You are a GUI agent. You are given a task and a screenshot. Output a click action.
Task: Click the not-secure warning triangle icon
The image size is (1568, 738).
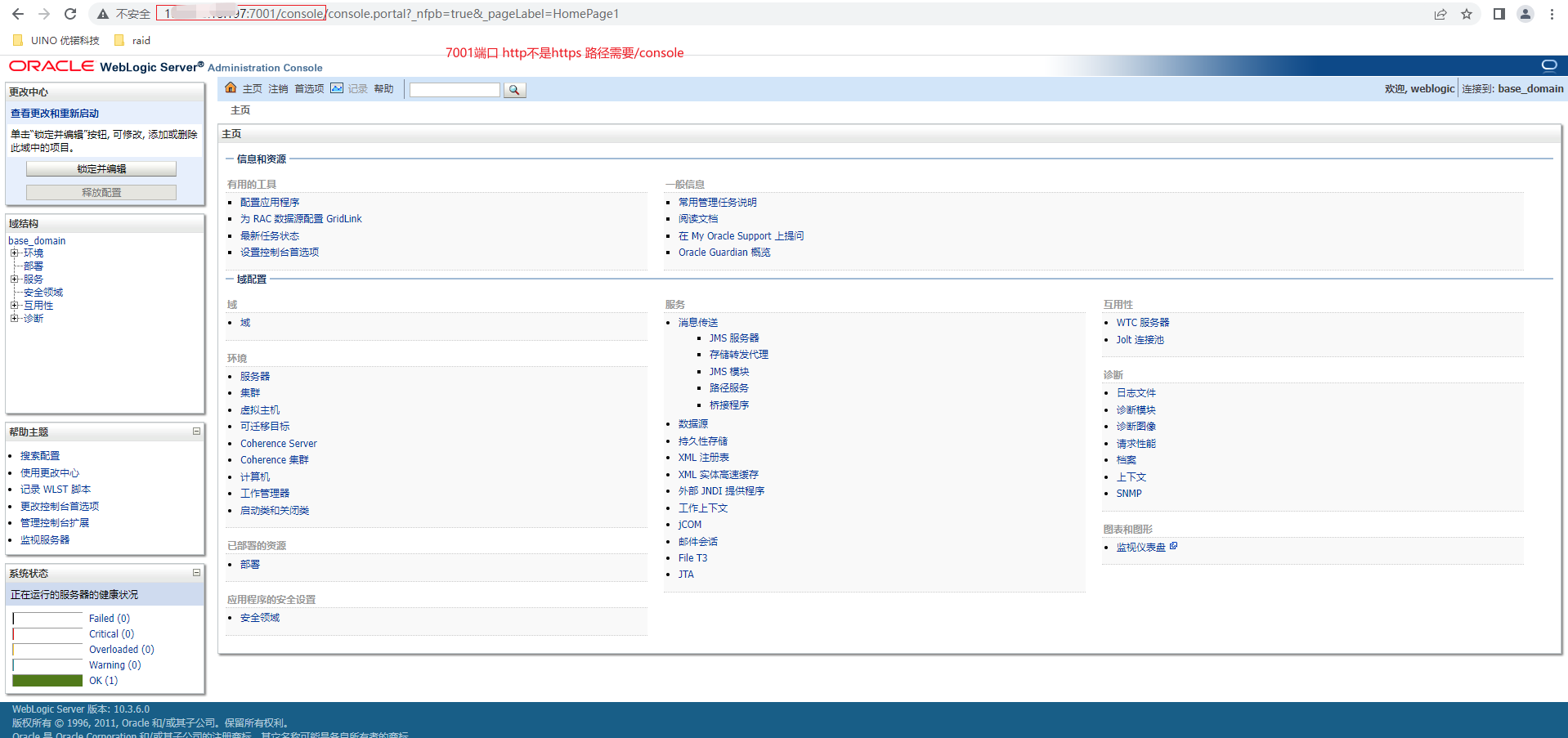pyautogui.click(x=103, y=14)
